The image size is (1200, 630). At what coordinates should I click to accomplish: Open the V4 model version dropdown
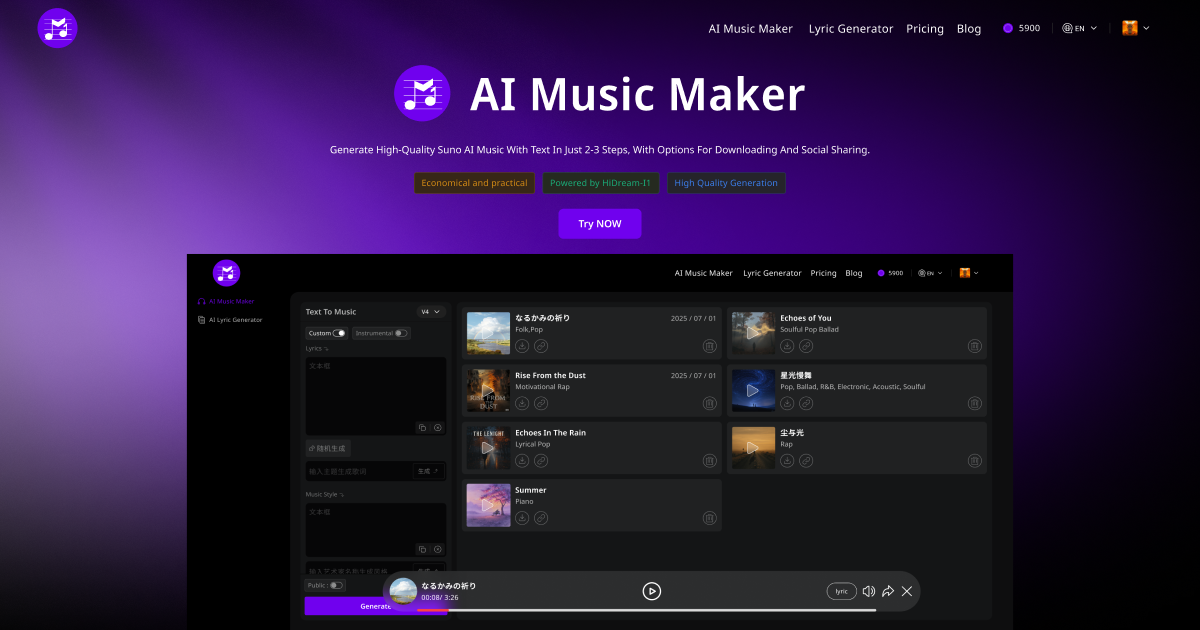point(430,311)
